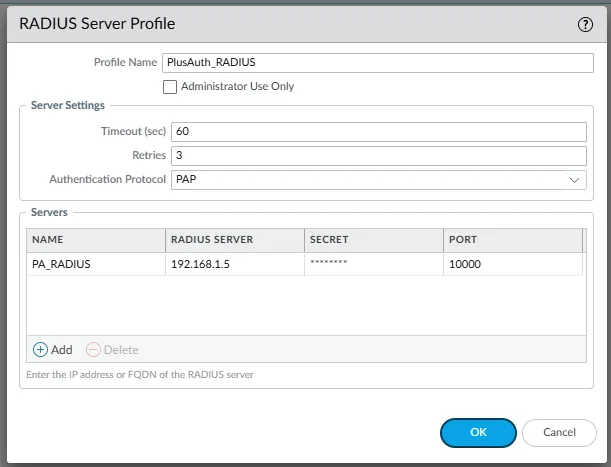611x467 pixels.
Task: Click the Add plus icon
Action: (x=41, y=350)
